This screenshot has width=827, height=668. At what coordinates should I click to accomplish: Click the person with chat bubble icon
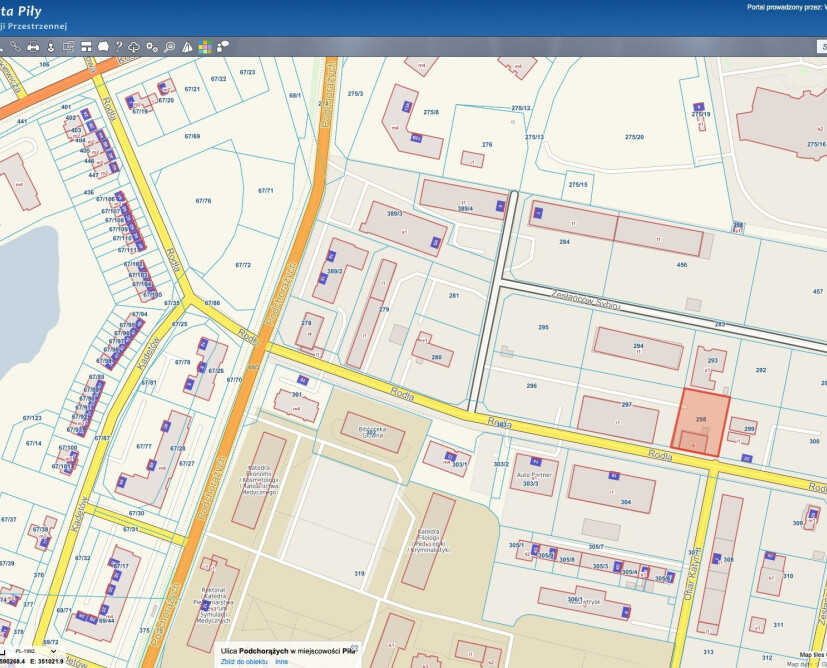[222, 46]
